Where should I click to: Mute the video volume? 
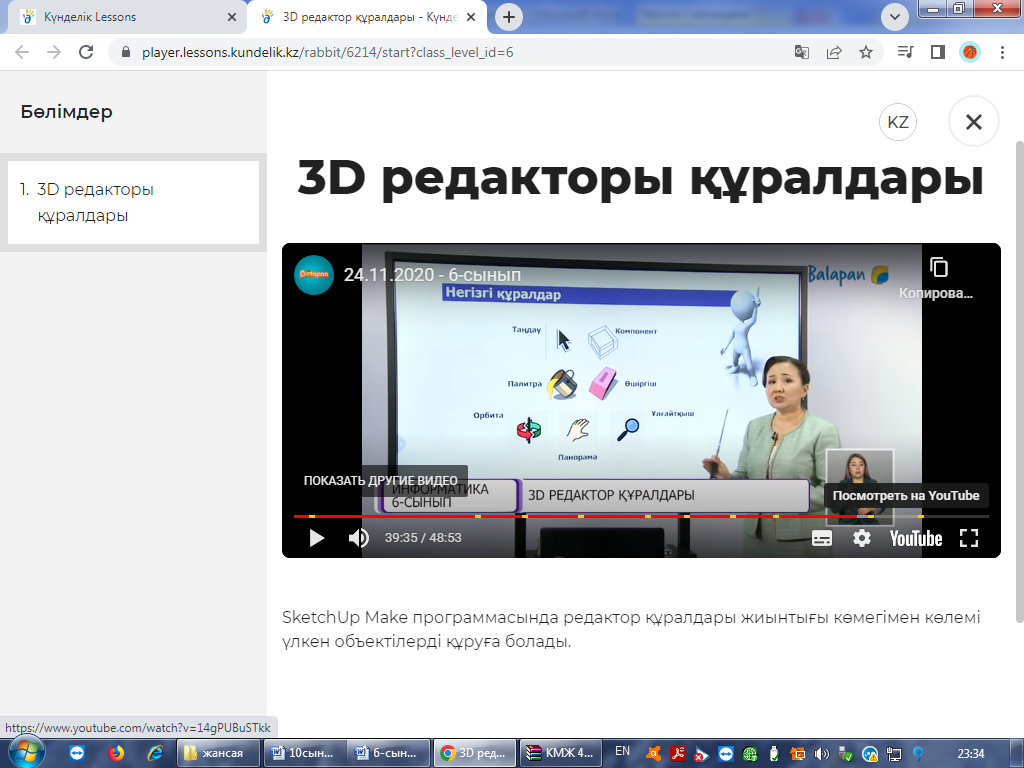pos(359,538)
